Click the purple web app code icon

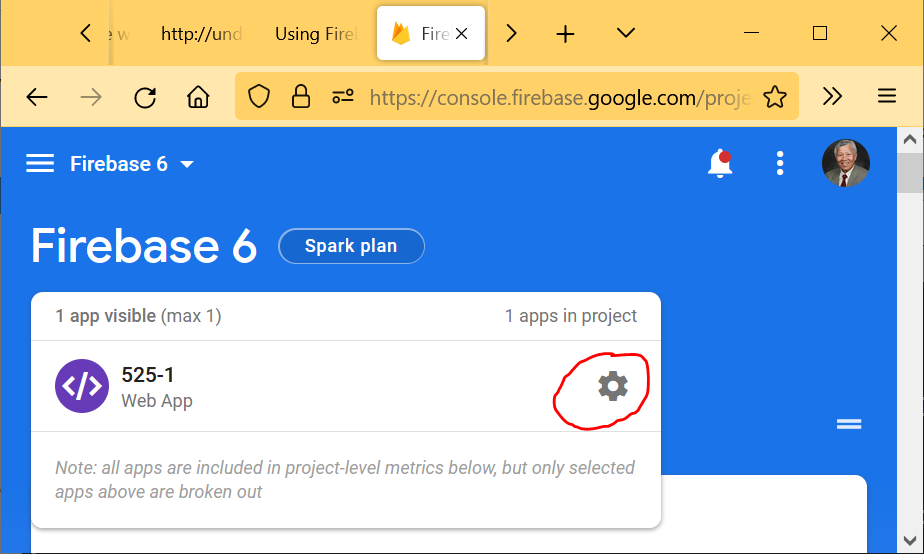point(81,386)
